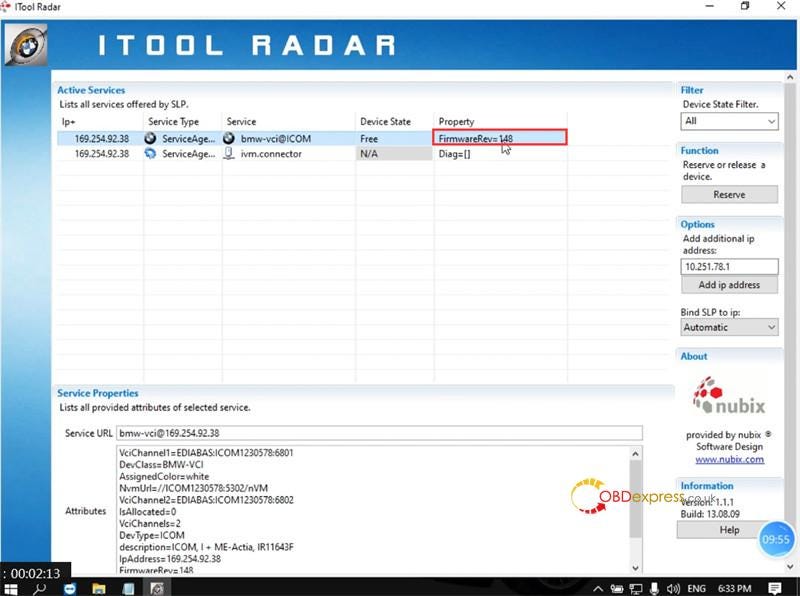800x596 pixels.
Task: Click the Add ip address button
Action: coord(729,285)
